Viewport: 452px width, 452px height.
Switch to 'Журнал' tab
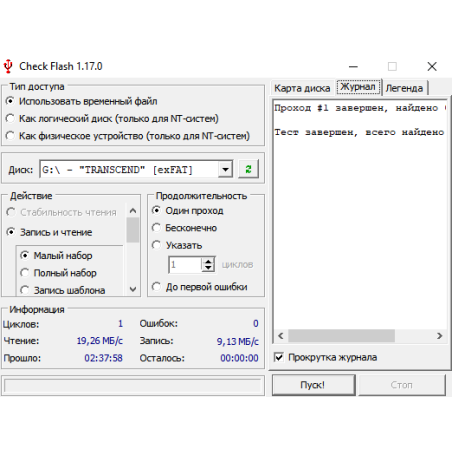[358, 87]
